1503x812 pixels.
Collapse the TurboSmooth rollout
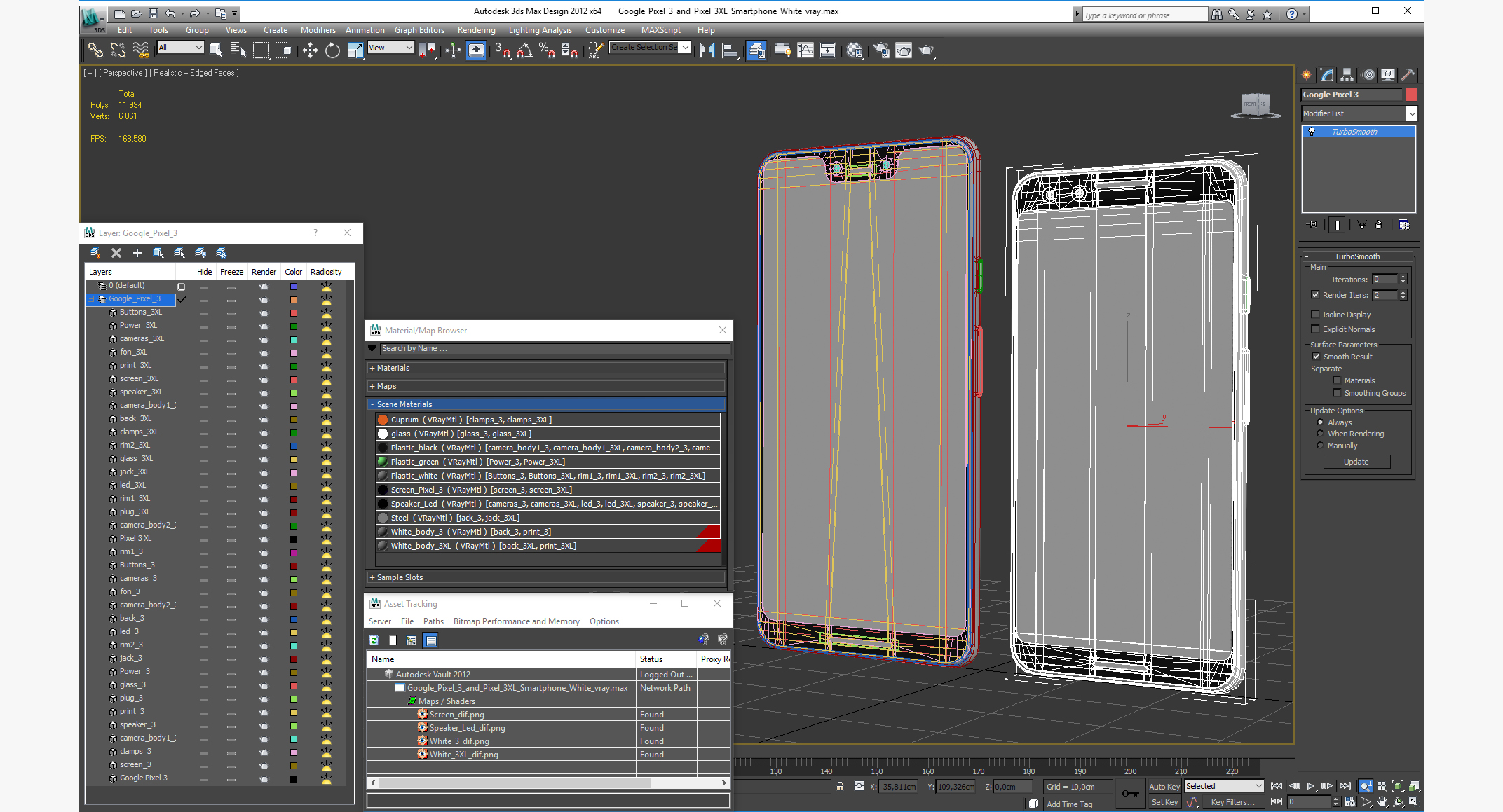[1356, 256]
